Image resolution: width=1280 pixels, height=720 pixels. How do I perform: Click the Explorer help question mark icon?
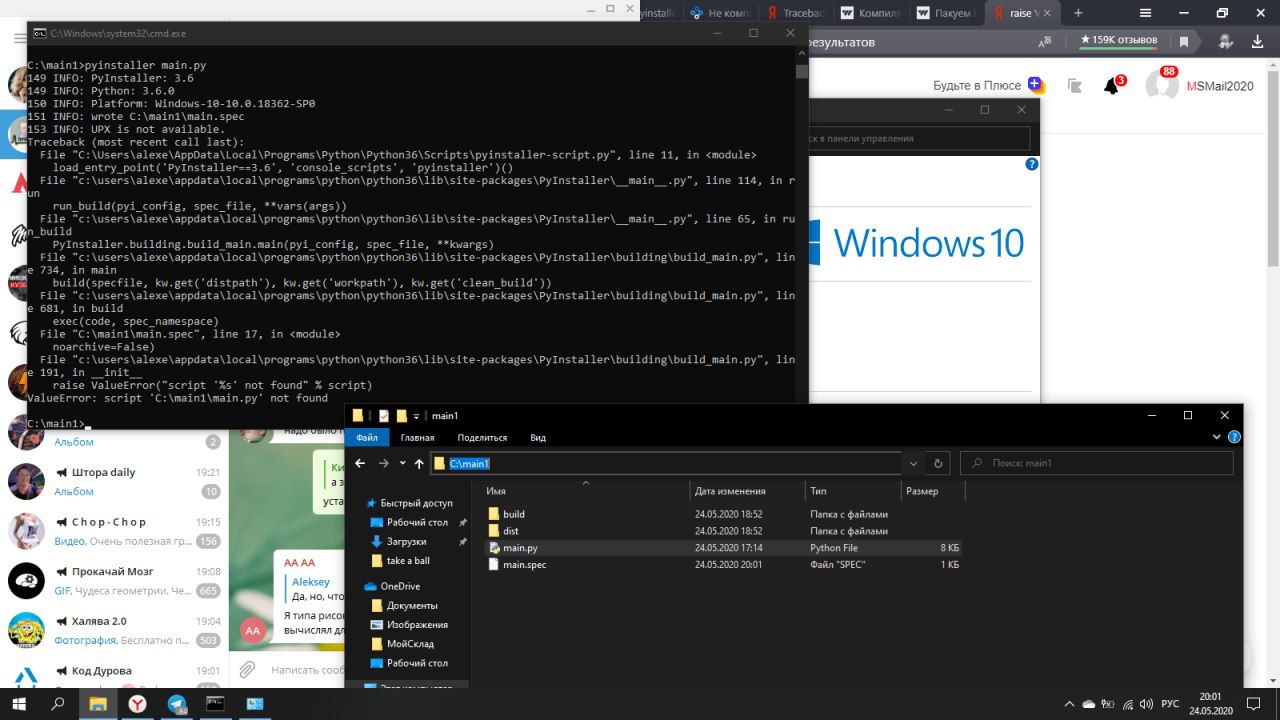[x=1233, y=438]
